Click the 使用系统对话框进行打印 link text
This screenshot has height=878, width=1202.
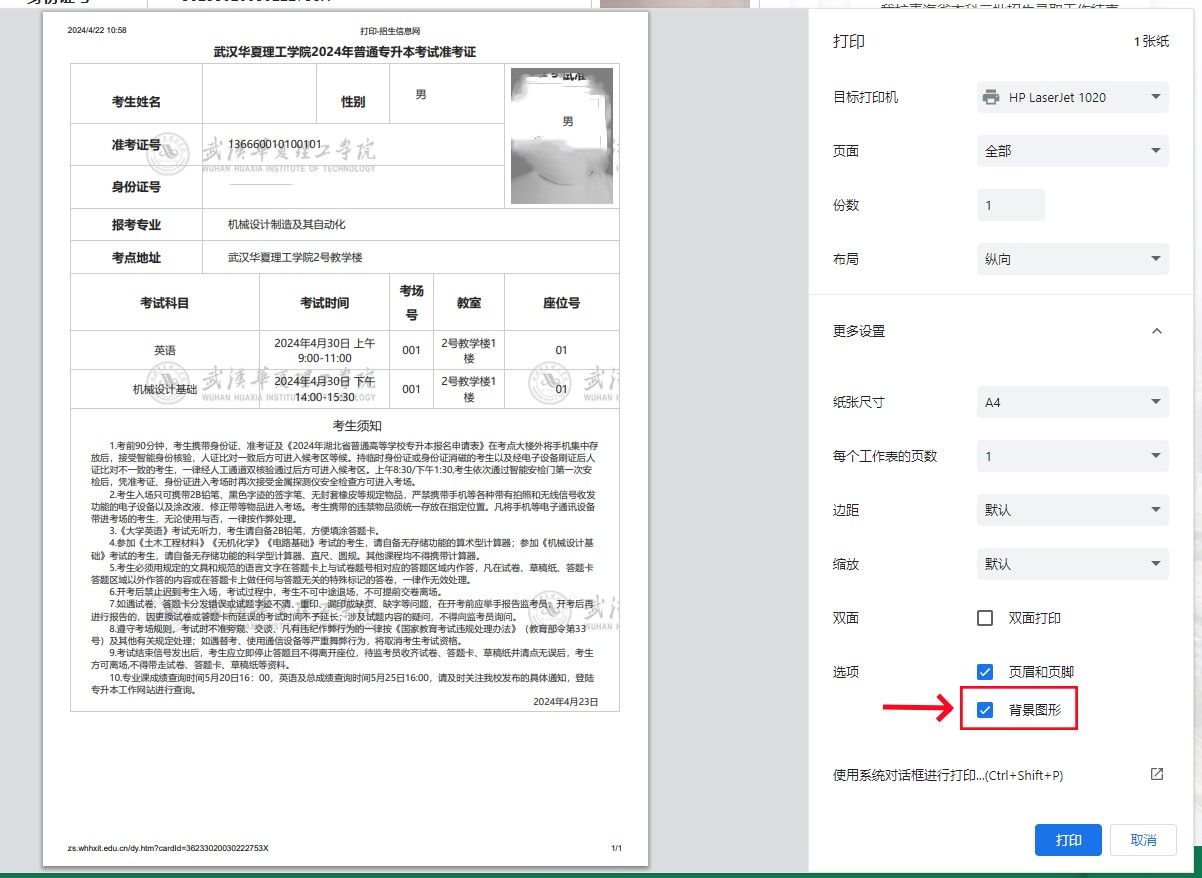click(947, 775)
